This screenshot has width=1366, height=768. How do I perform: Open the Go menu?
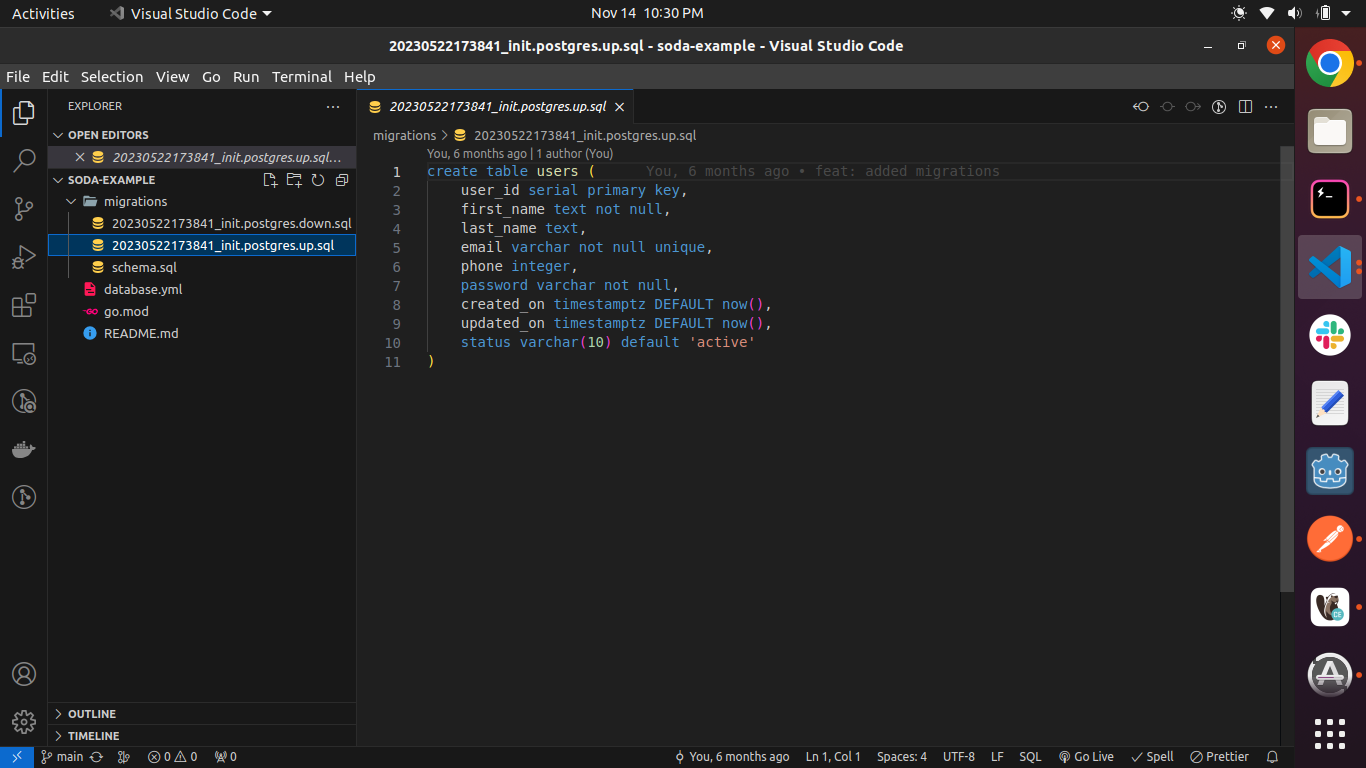point(211,77)
